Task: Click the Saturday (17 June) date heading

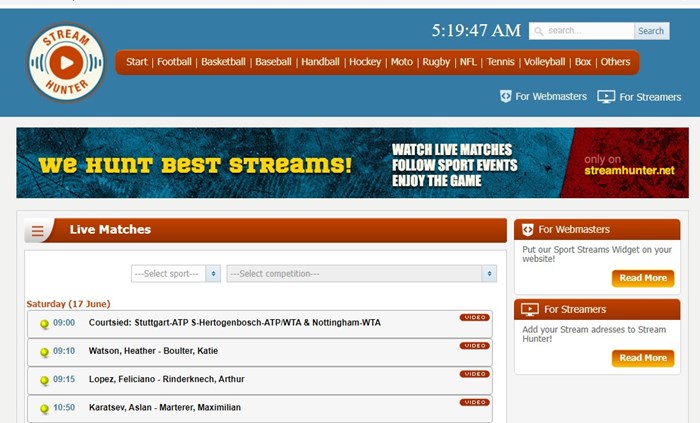Action: (x=68, y=304)
